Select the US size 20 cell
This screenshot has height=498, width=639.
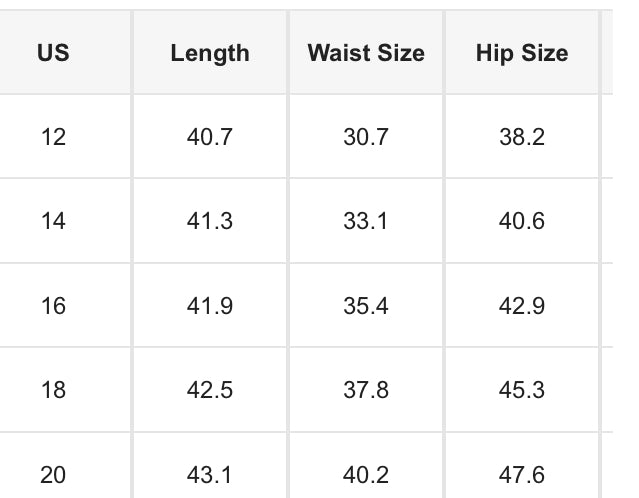coord(53,473)
